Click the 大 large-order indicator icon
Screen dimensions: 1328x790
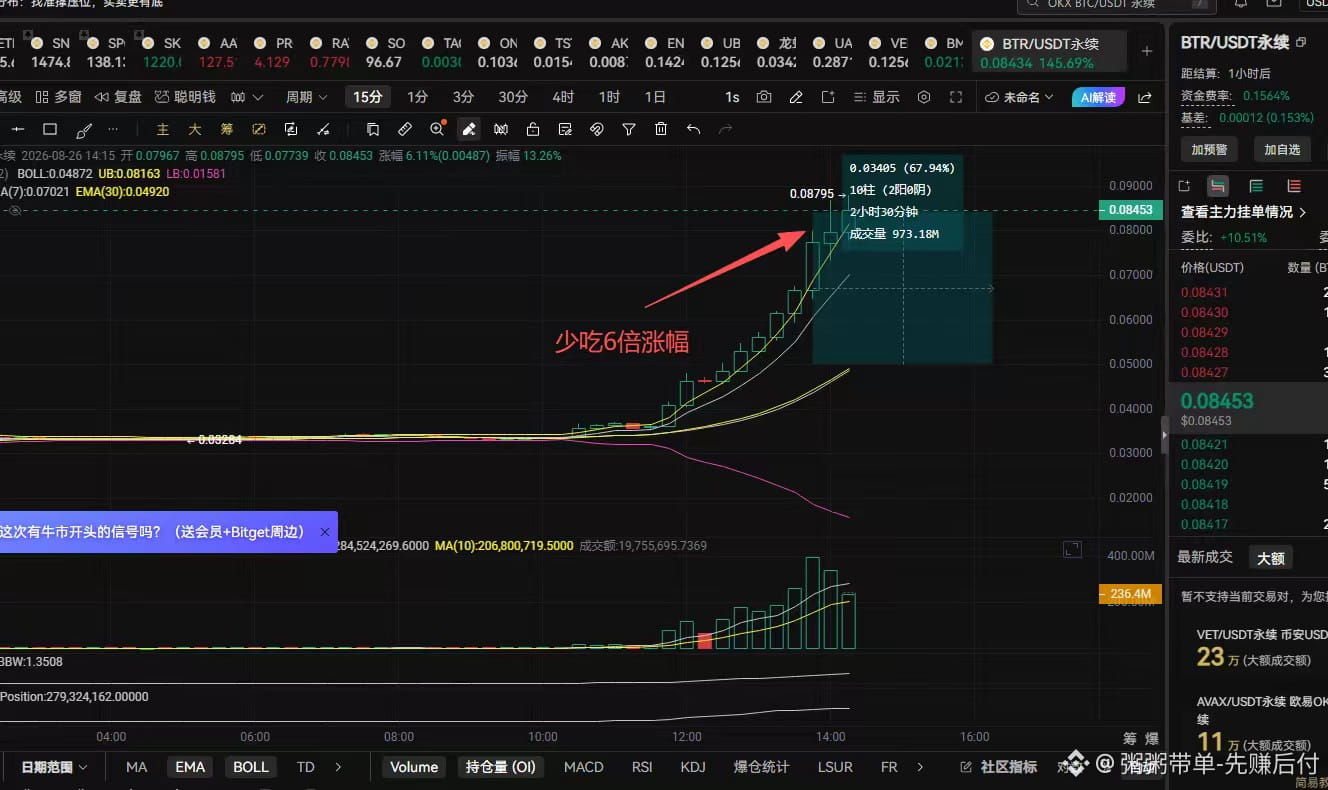coord(195,129)
